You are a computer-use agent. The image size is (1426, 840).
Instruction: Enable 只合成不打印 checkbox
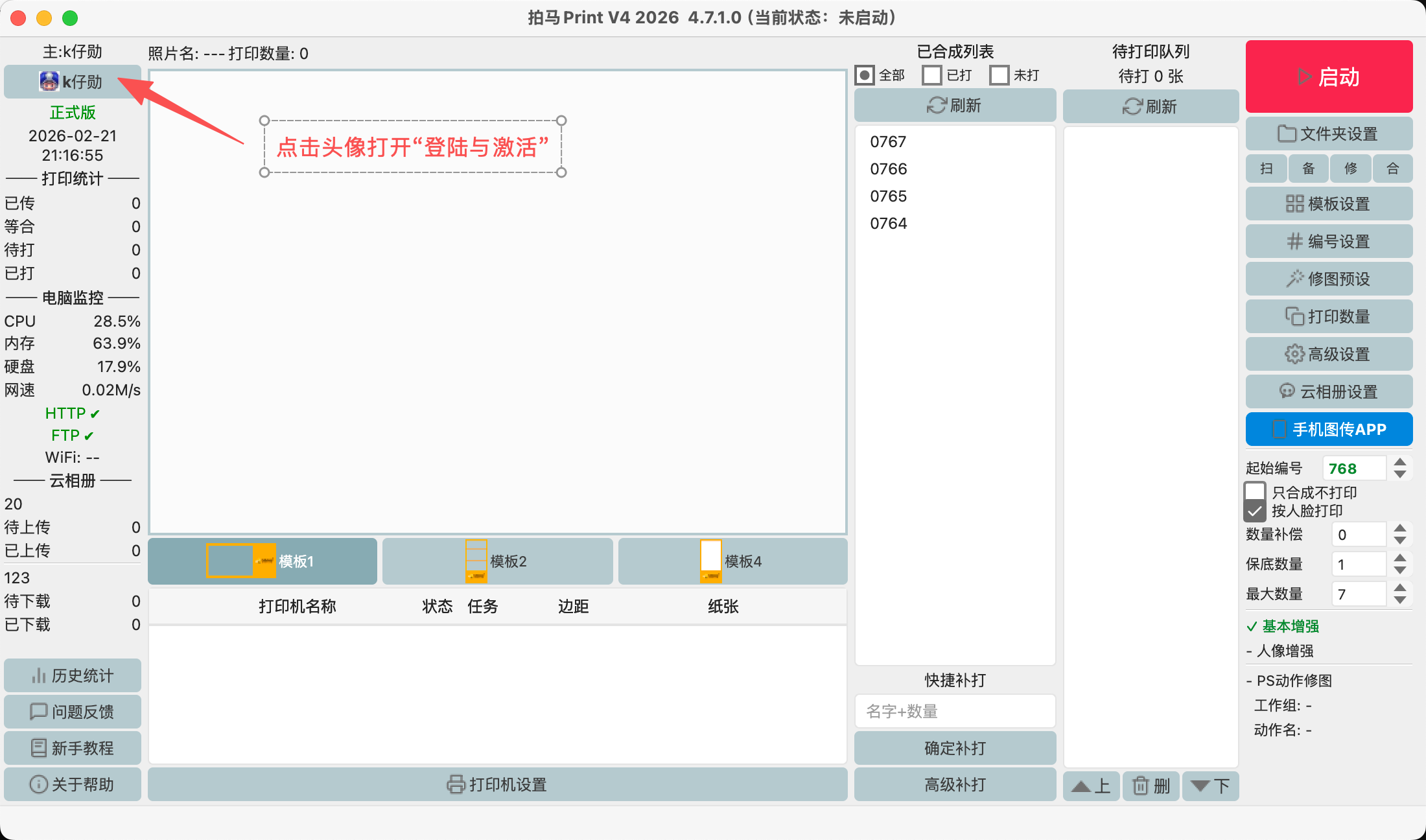[x=1256, y=492]
